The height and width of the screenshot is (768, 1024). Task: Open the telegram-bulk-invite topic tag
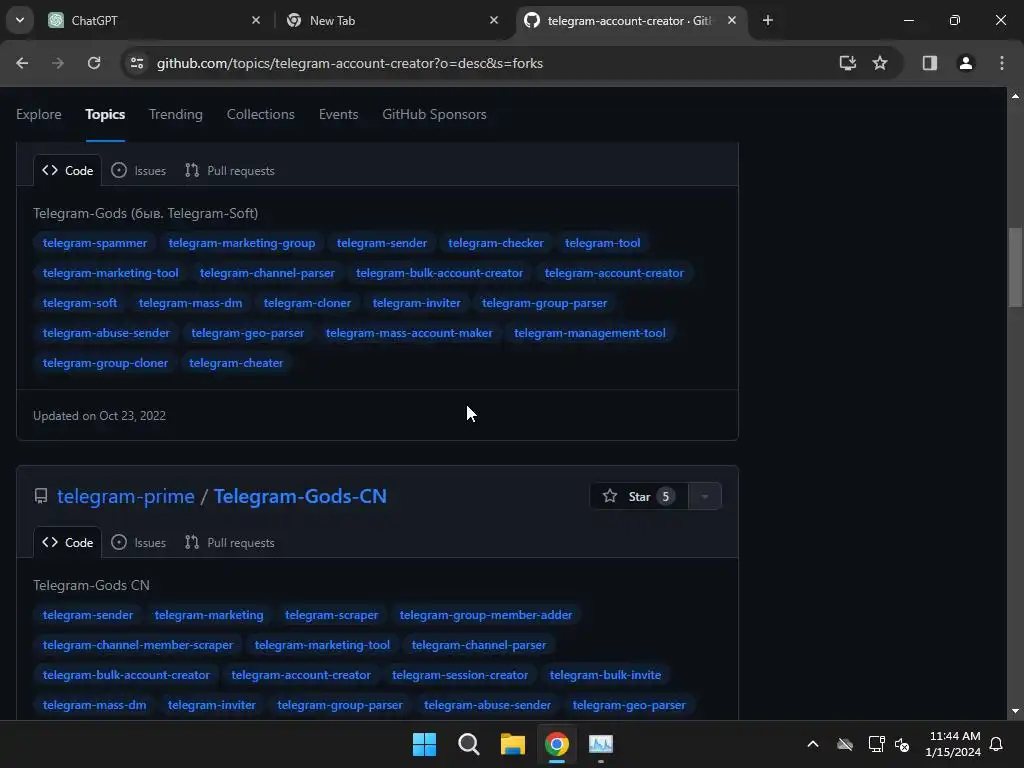[x=605, y=675]
